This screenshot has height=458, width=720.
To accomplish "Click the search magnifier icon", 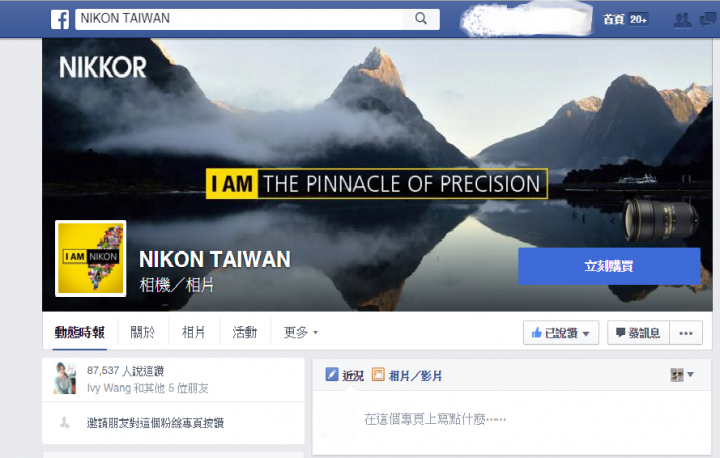I will (421, 18).
